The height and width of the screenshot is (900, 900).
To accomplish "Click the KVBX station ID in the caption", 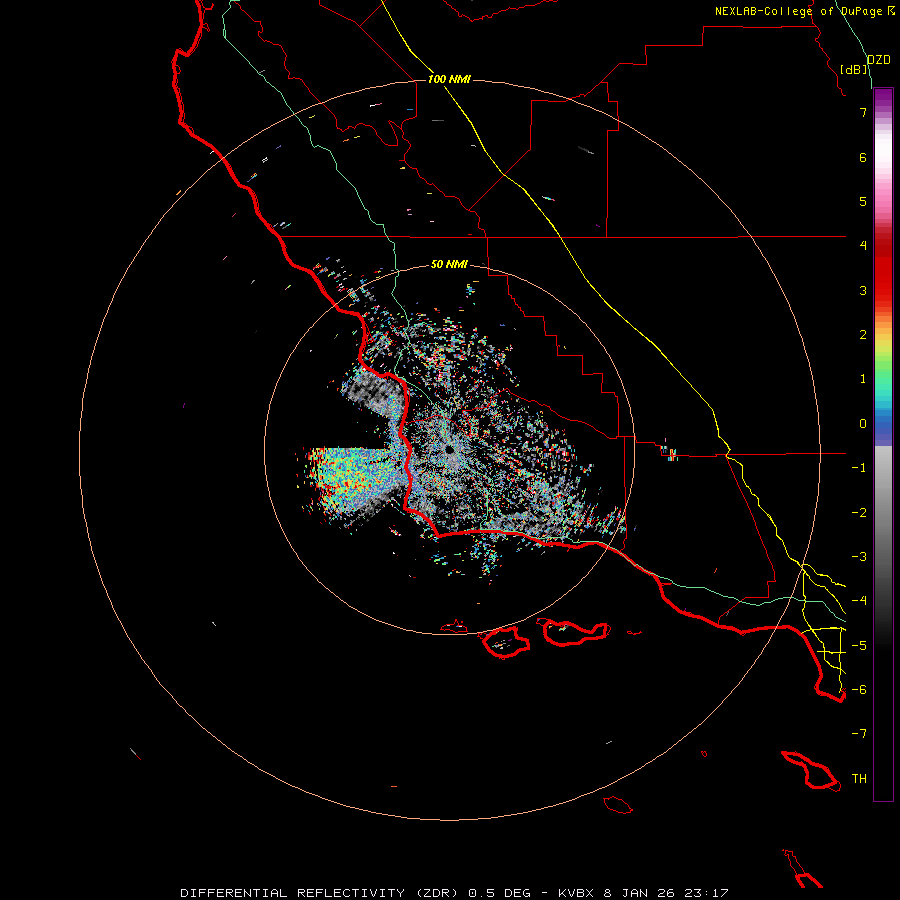I will pyautogui.click(x=577, y=893).
